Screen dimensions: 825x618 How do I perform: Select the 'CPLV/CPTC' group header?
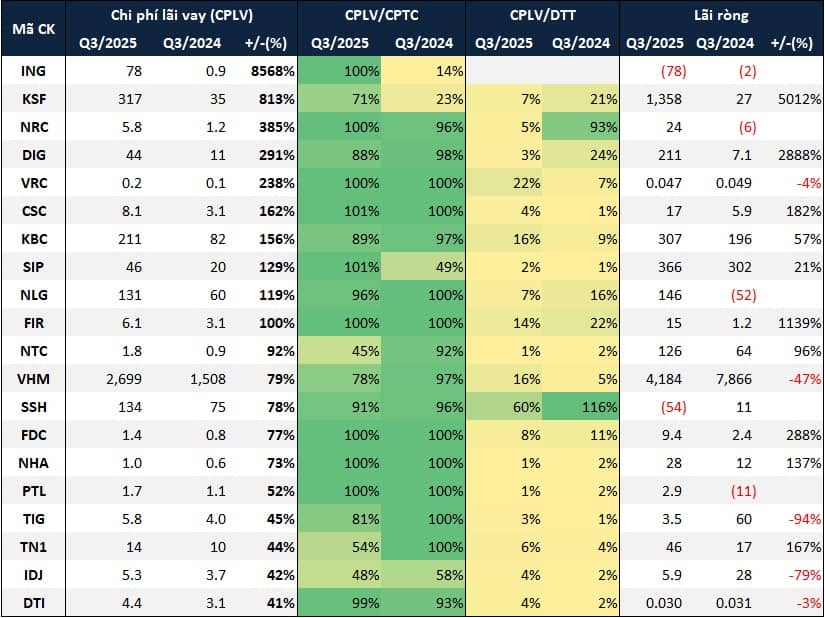[x=381, y=15]
